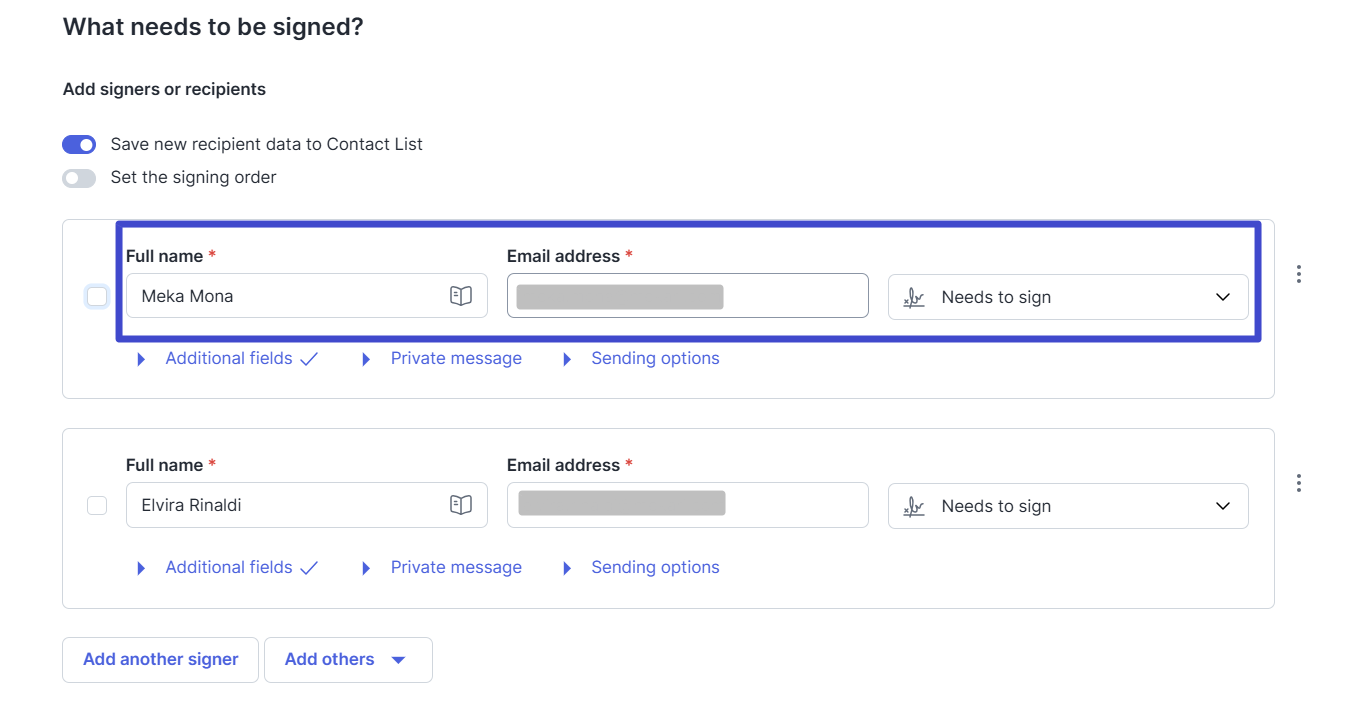
Task: Enable Set the signing order toggle
Action: coord(79,178)
